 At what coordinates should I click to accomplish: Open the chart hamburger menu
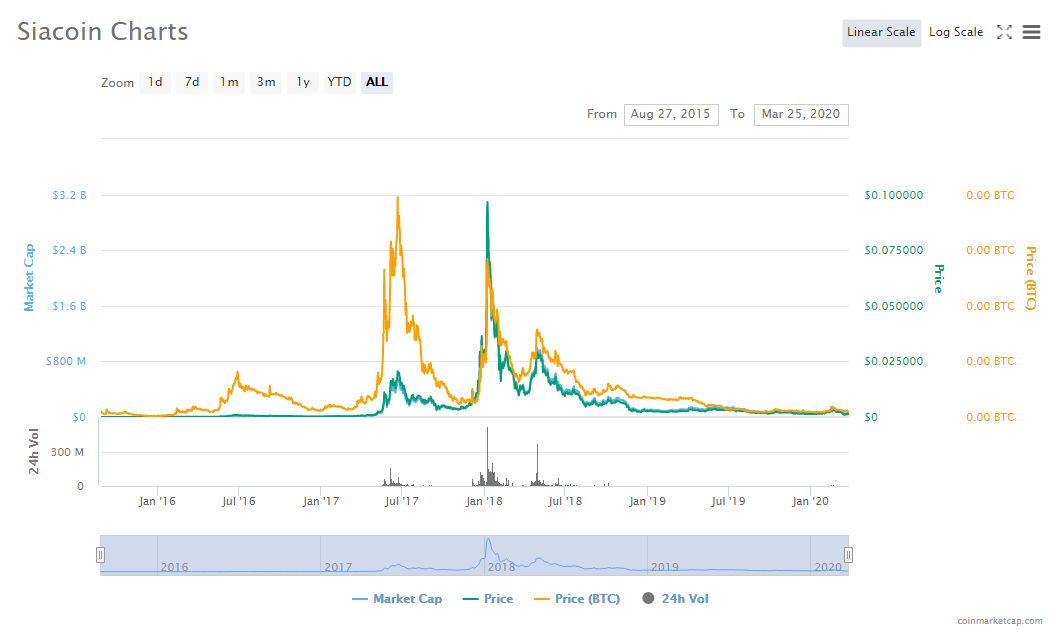click(1031, 32)
